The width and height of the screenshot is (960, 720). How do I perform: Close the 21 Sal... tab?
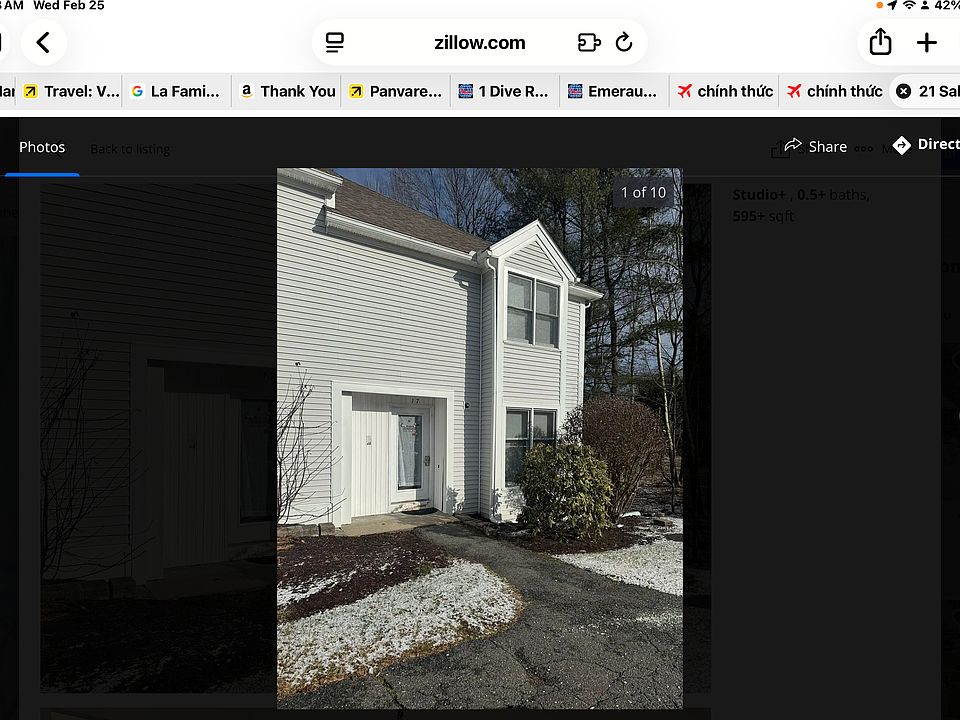coord(903,91)
